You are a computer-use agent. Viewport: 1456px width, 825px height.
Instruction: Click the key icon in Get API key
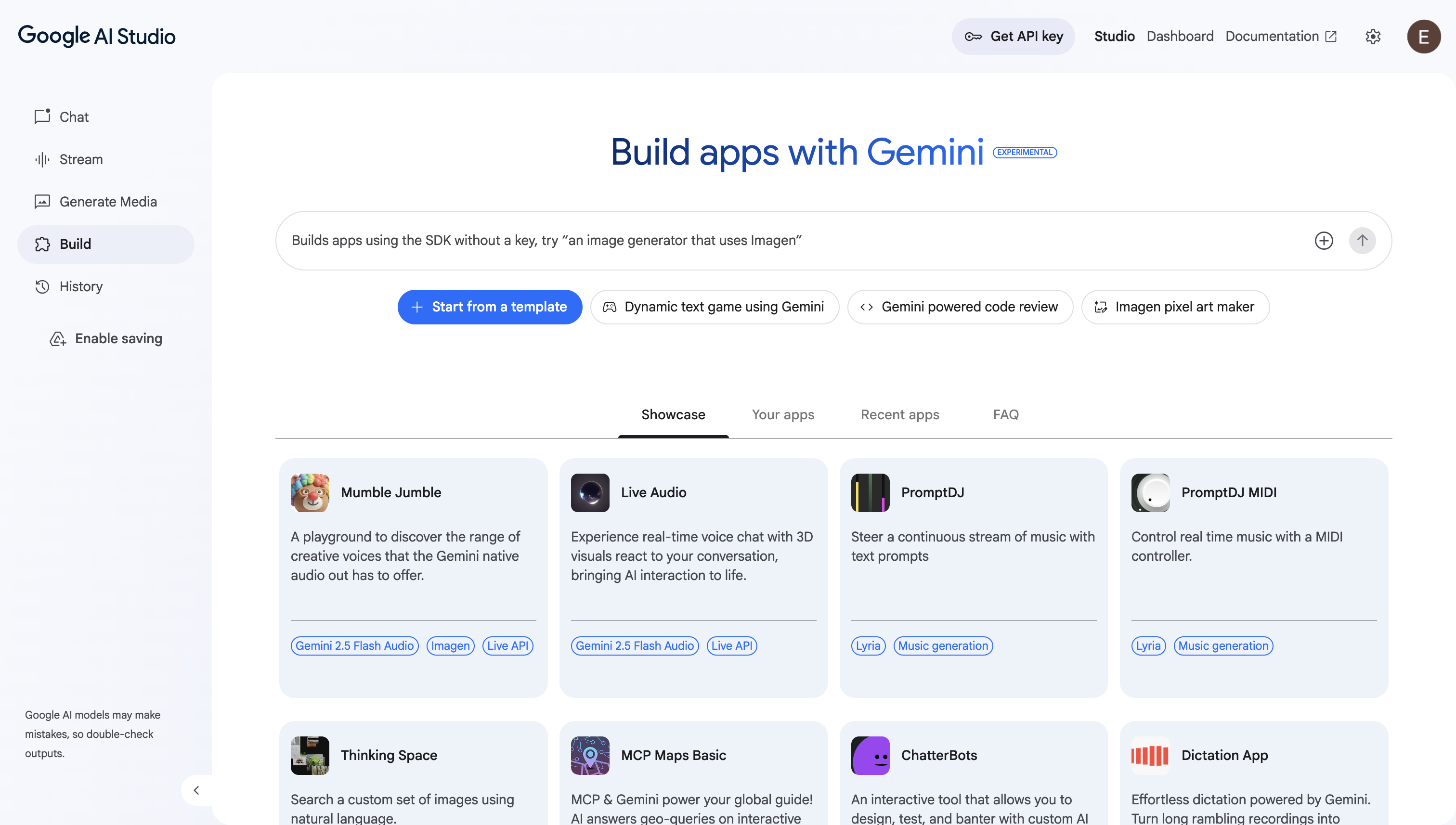[973, 37]
